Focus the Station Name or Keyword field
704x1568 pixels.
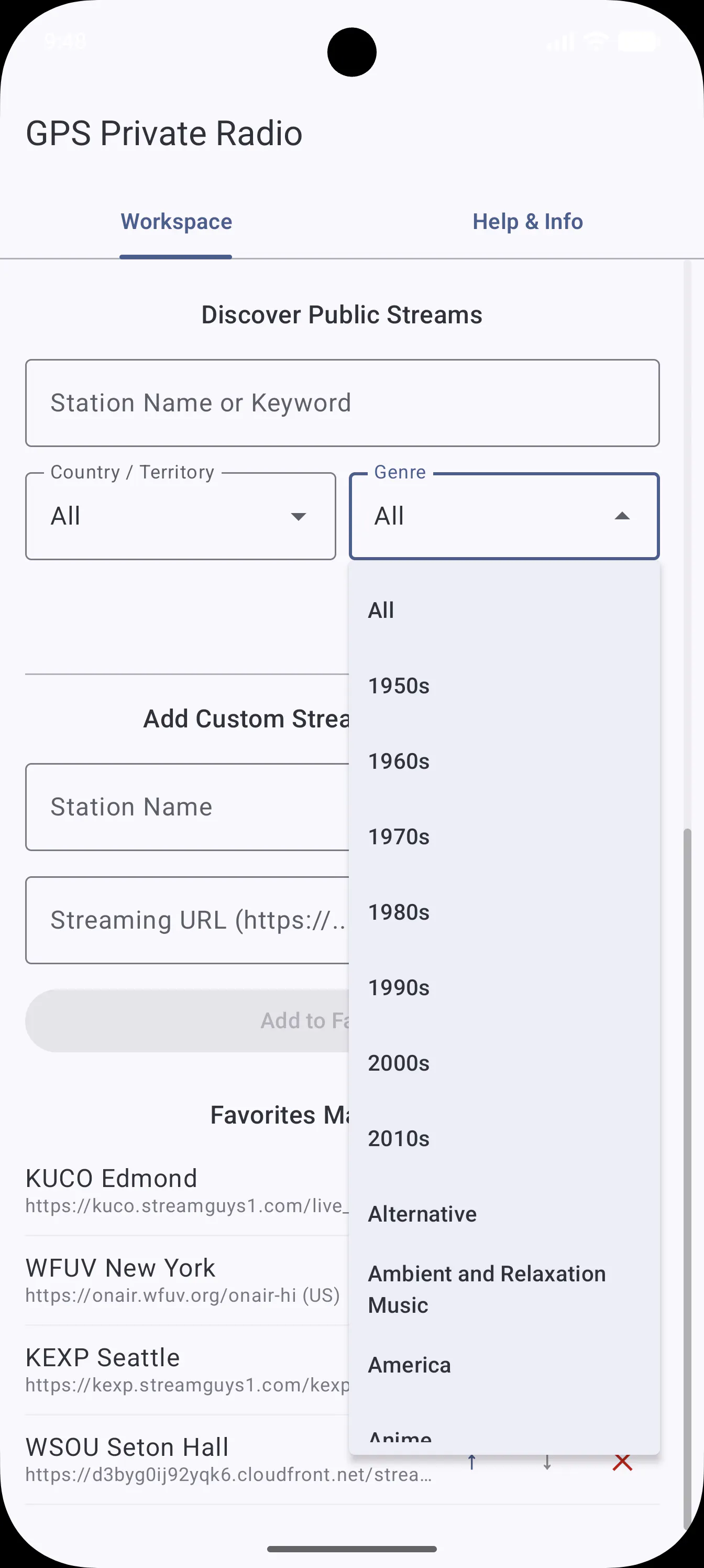[x=342, y=403]
